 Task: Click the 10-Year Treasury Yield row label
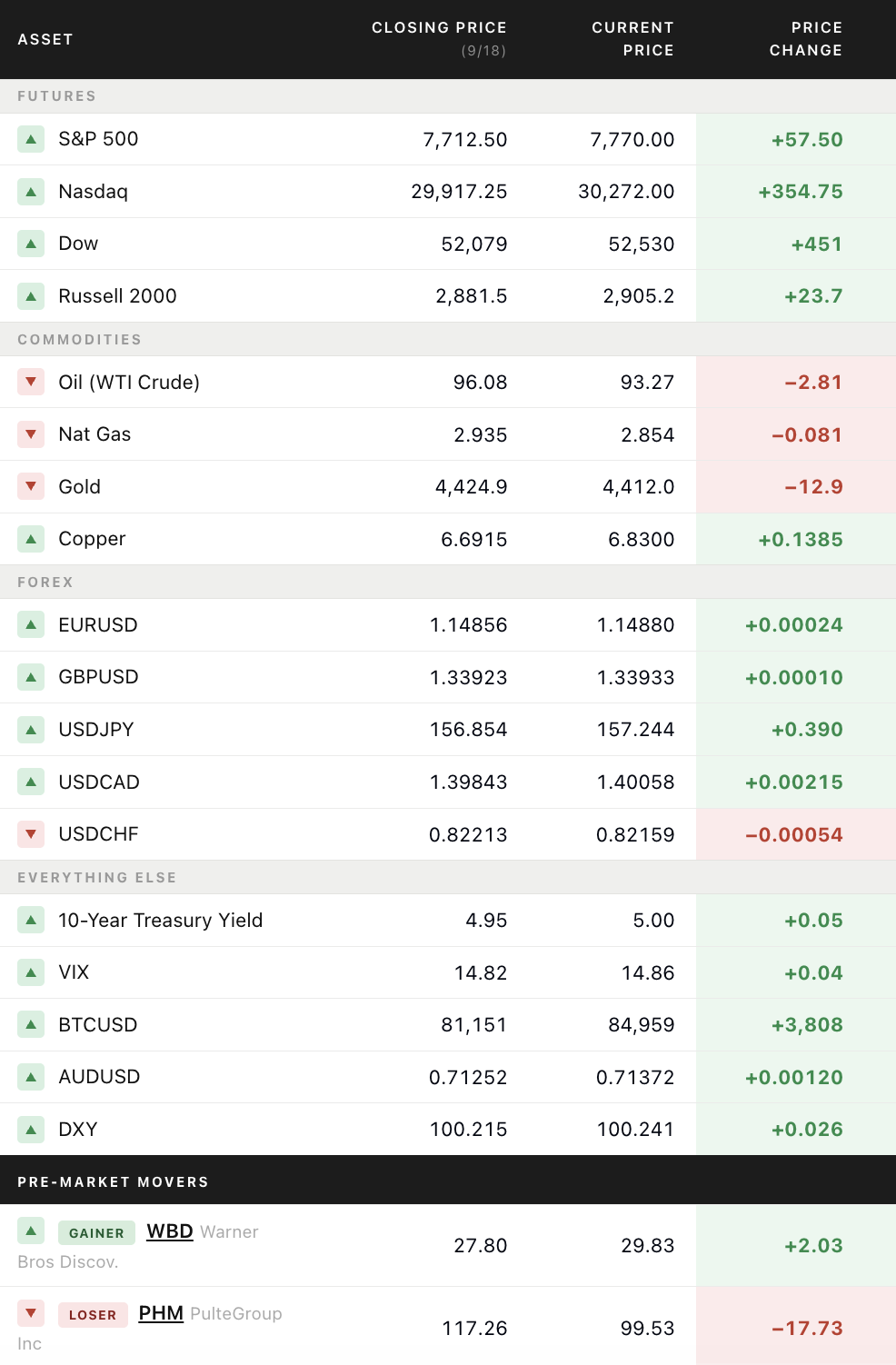[x=160, y=921]
